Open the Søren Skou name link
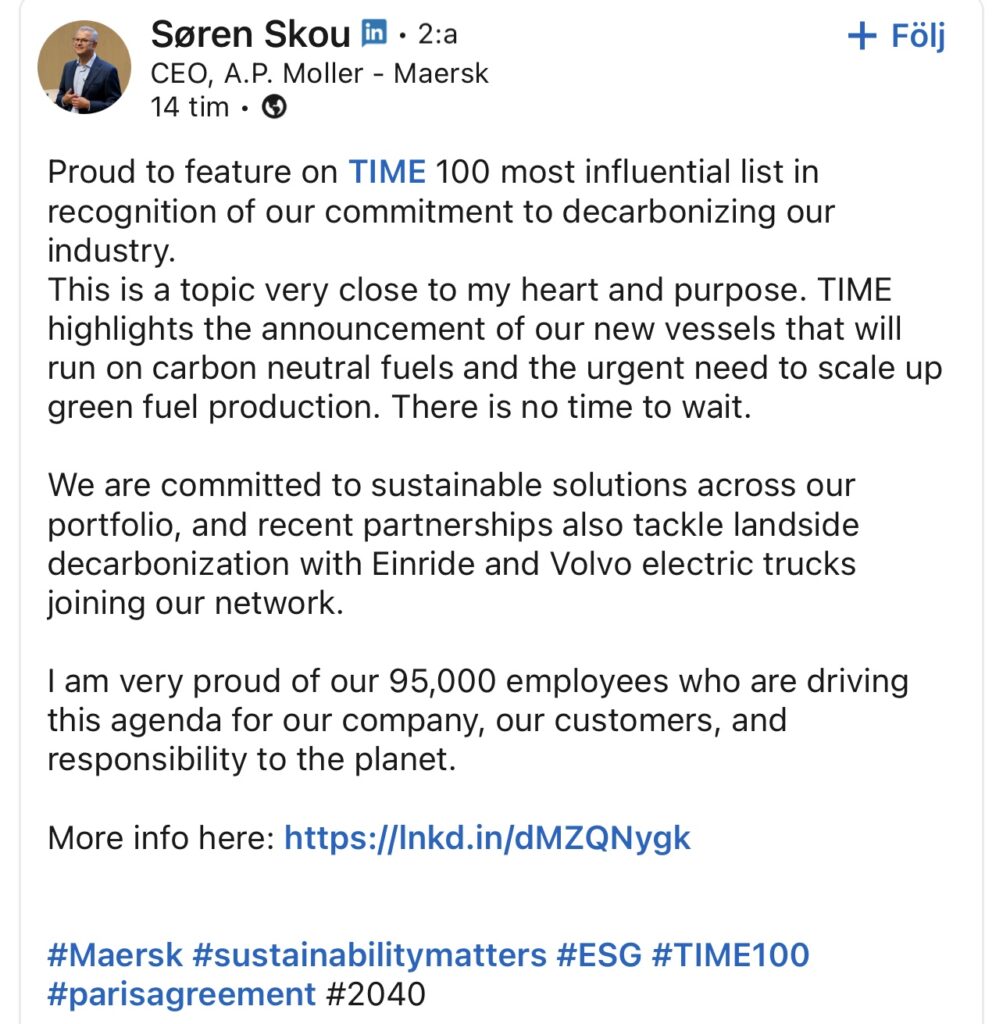 251,34
